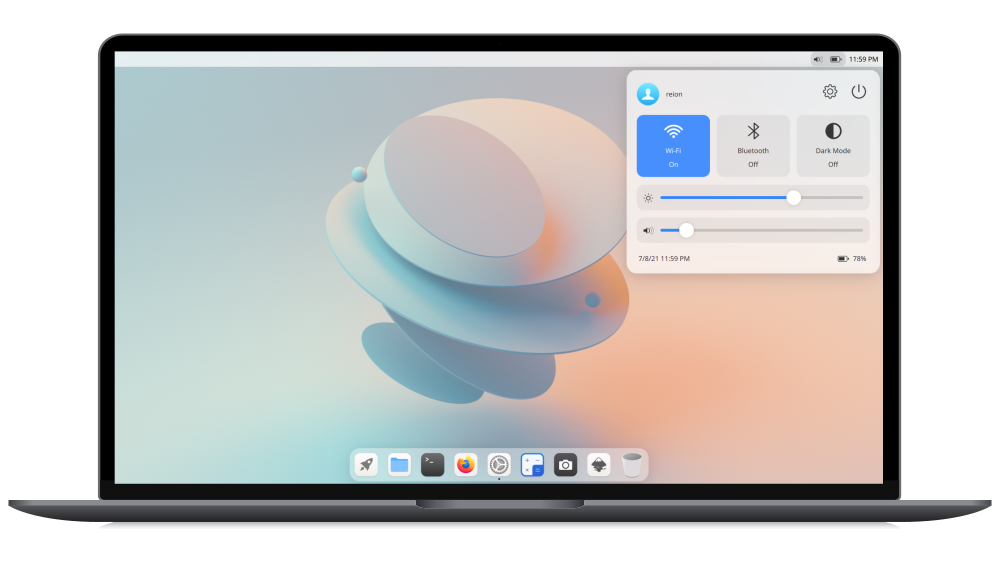
Task: Click the volume slider handle in panel
Action: 686,230
